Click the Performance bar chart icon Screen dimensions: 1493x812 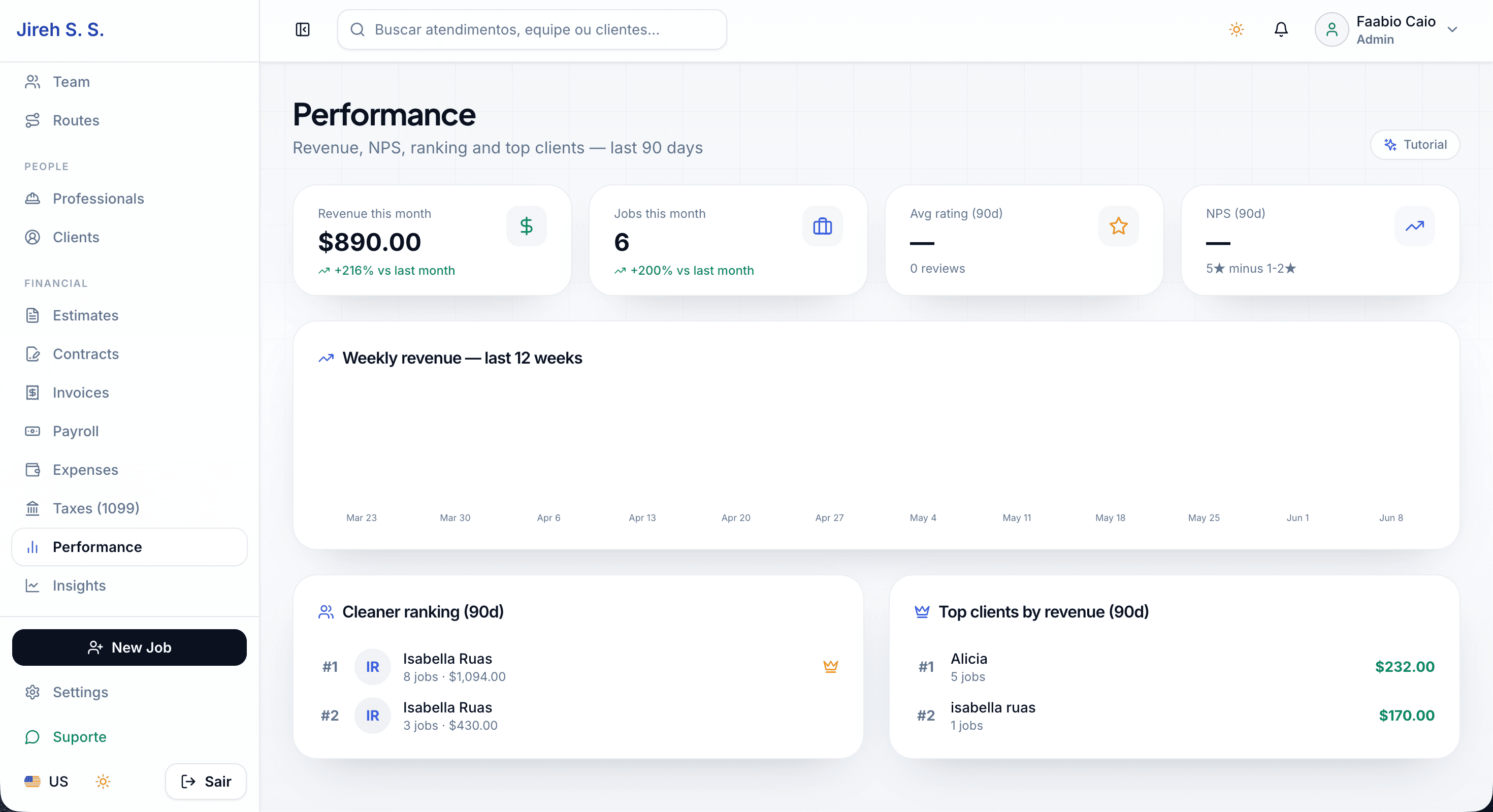coord(33,546)
